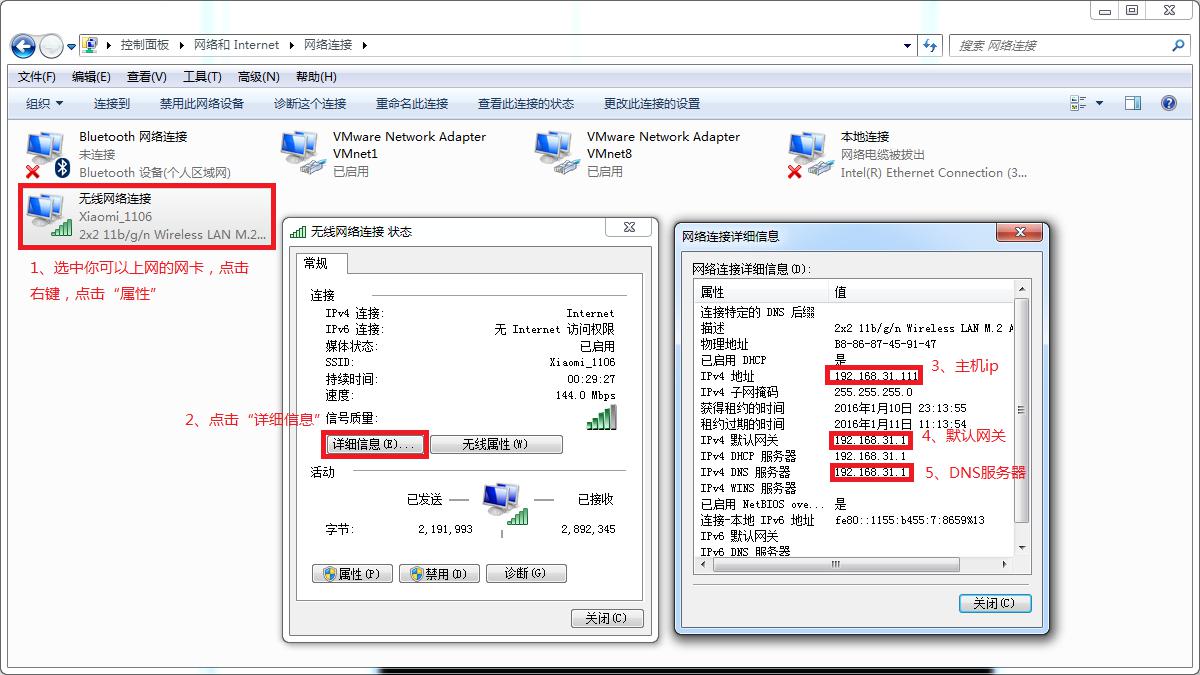Select the 获得租约的时间 row
The width and height of the screenshot is (1200, 675).
click(855, 408)
